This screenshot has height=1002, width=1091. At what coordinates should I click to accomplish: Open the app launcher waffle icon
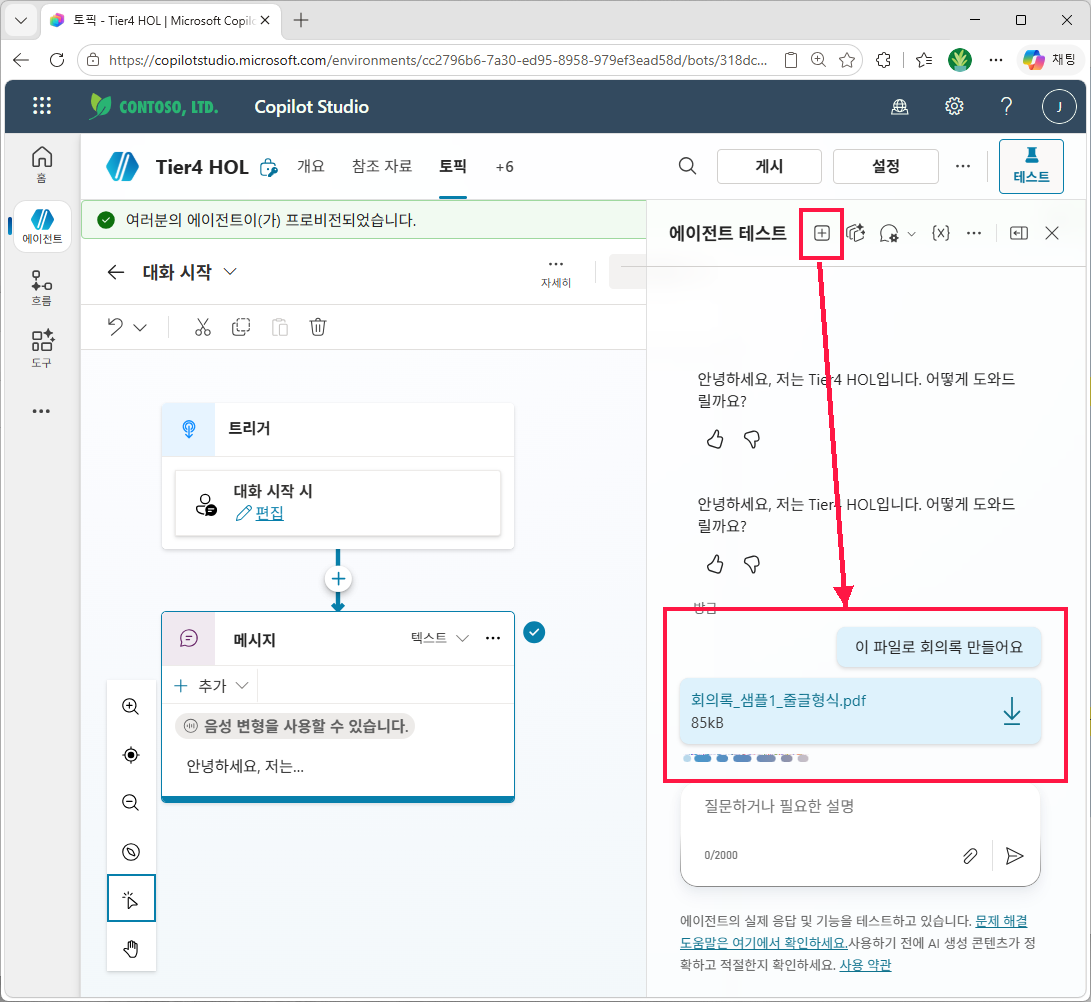pyautogui.click(x=42, y=106)
